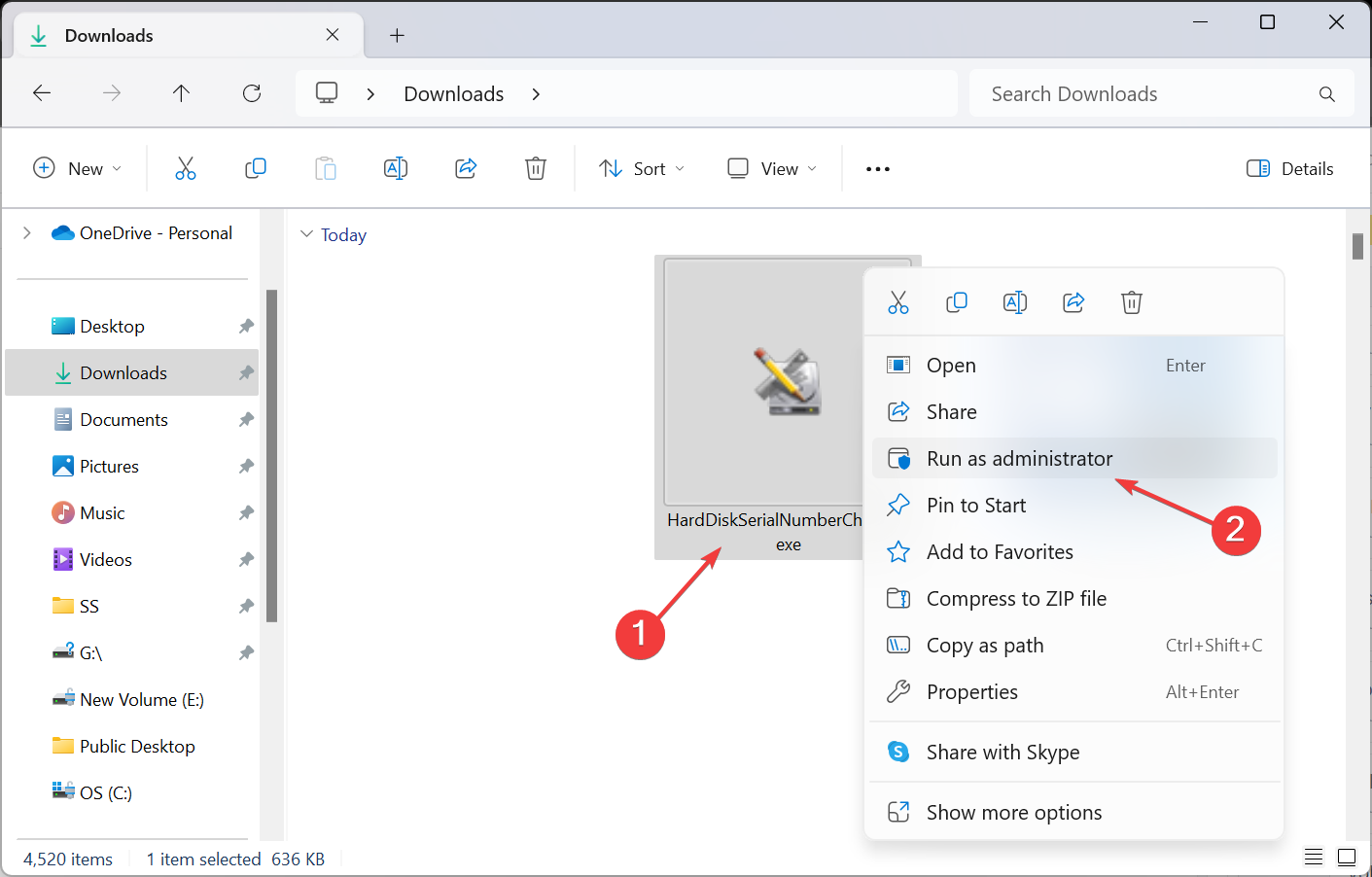Switch to the details list view icon
Viewport: 1372px width, 877px height.
(x=1314, y=857)
